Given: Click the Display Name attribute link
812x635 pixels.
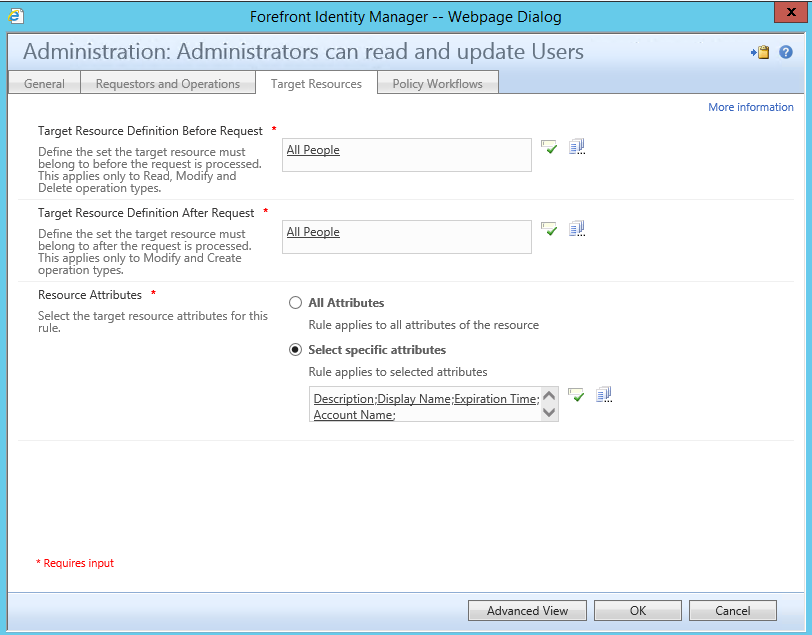Looking at the screenshot, I should [414, 399].
